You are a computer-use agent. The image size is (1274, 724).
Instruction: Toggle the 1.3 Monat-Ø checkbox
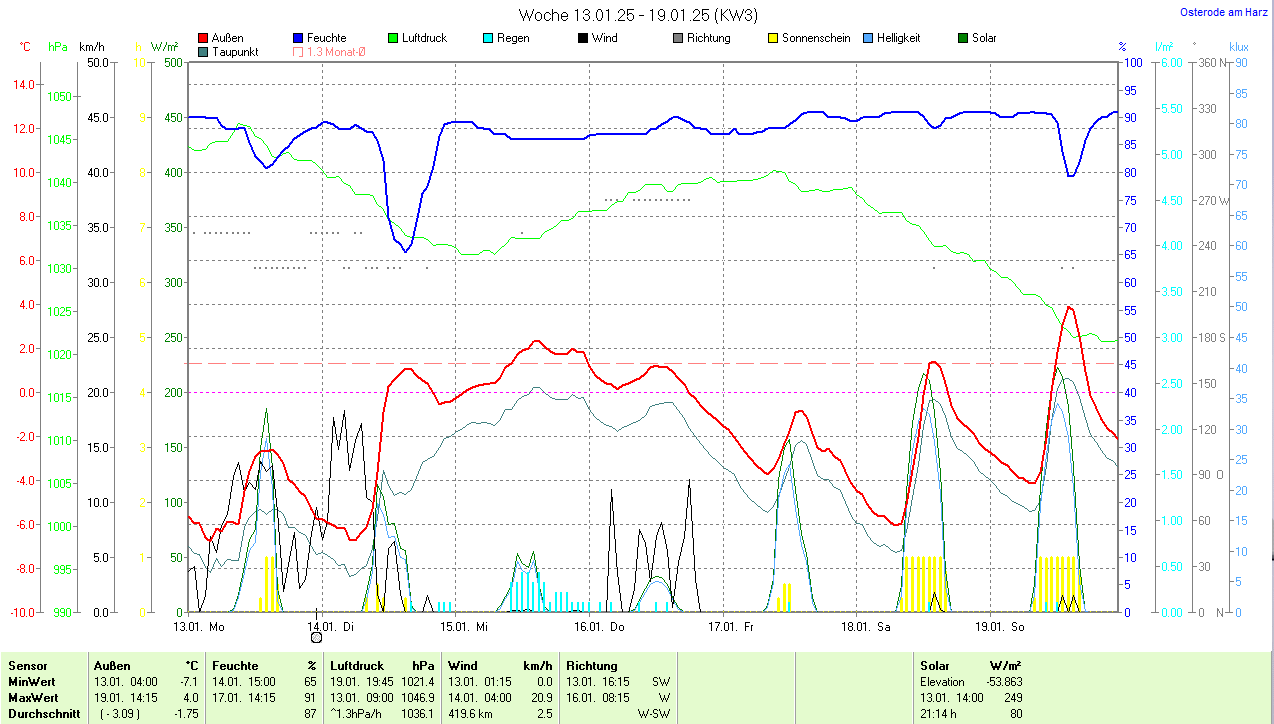[x=299, y=52]
